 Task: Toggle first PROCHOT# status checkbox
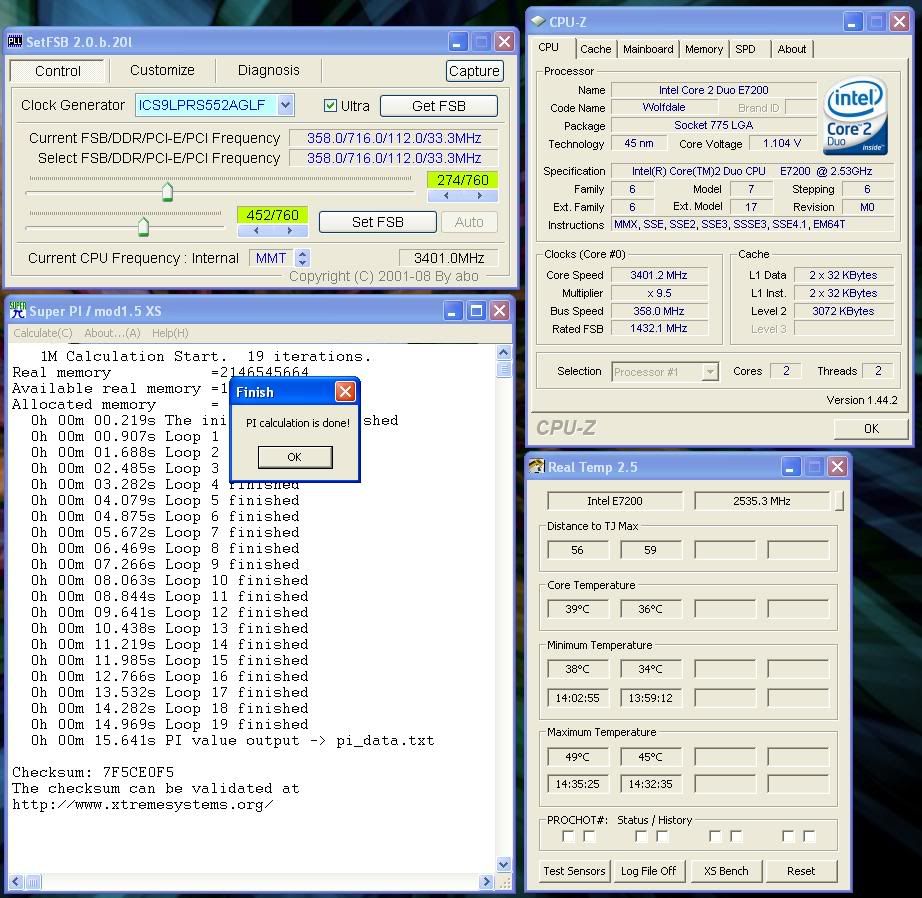coord(568,836)
